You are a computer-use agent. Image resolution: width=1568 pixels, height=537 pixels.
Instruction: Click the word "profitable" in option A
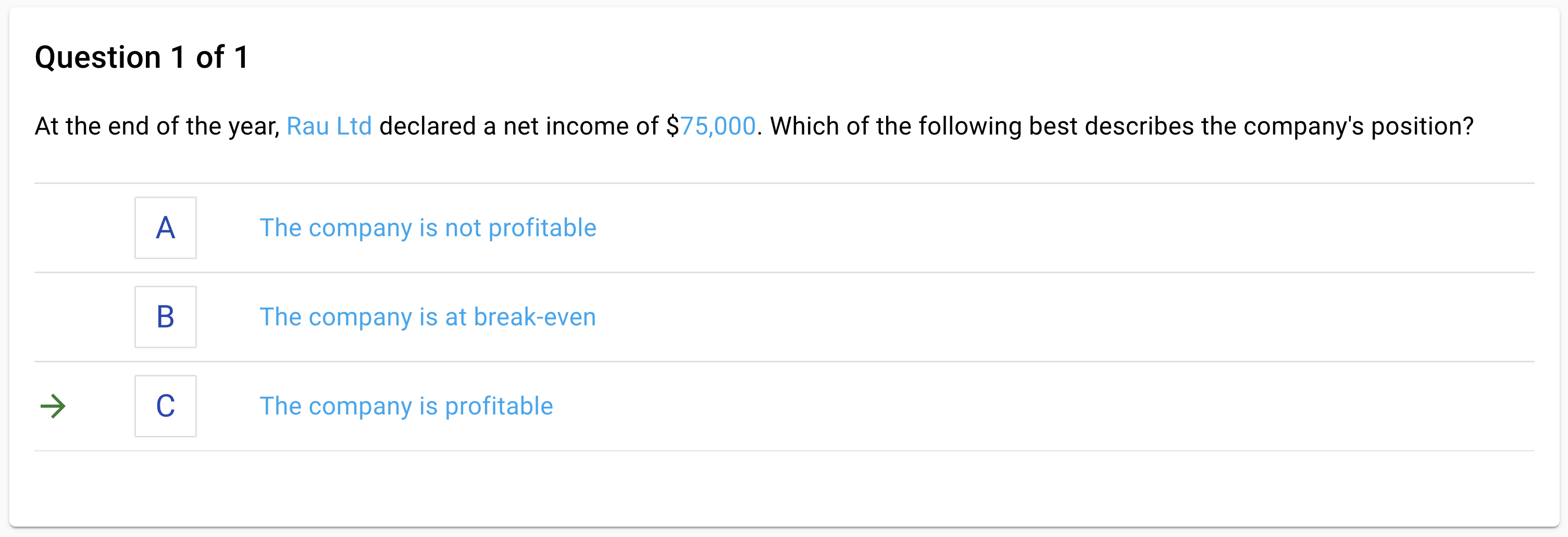[x=542, y=228]
